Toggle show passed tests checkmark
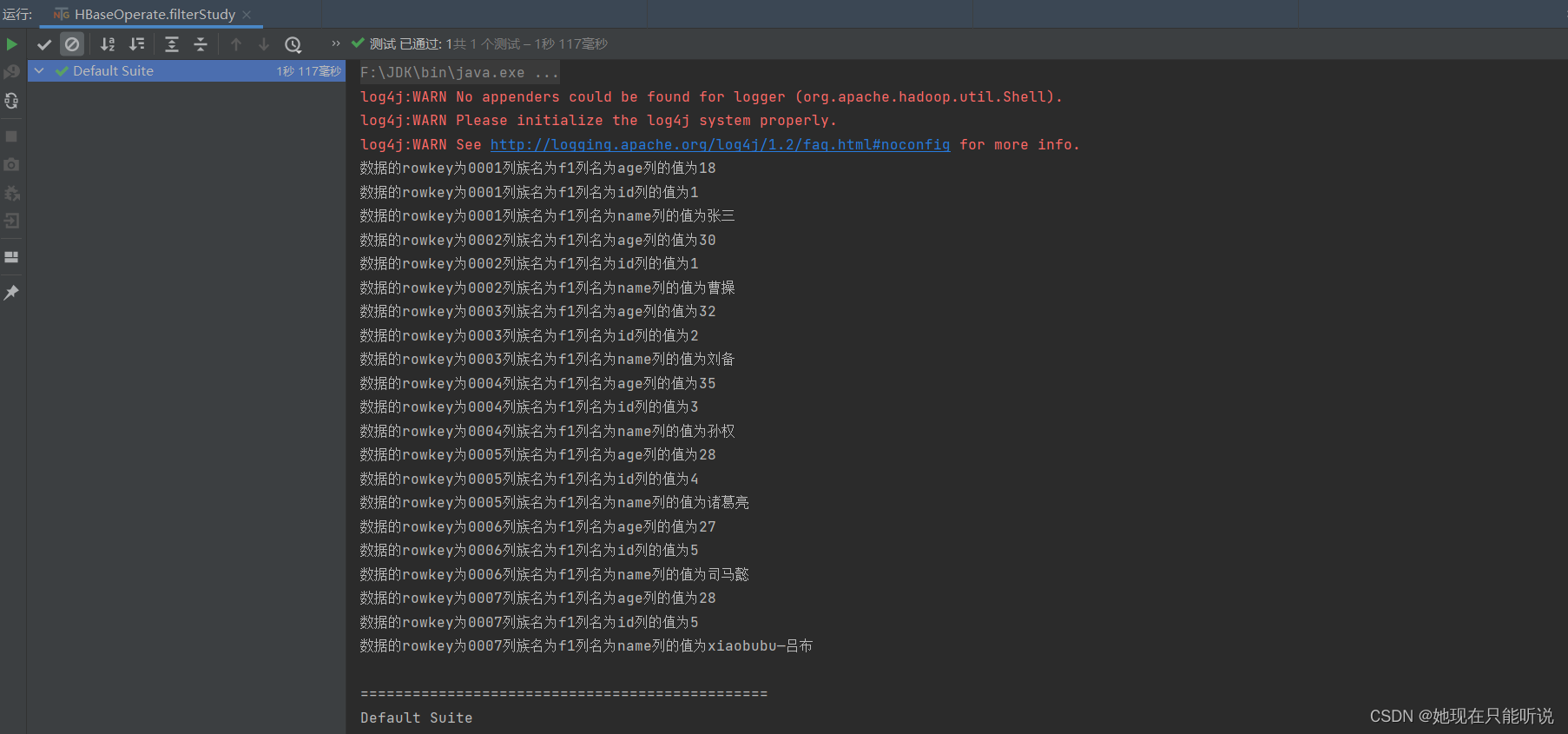Viewport: 1568px width, 734px height. [44, 44]
